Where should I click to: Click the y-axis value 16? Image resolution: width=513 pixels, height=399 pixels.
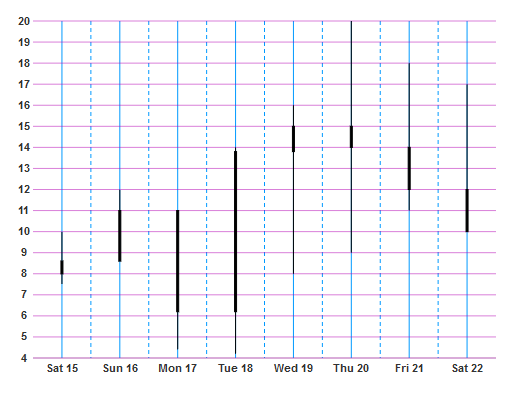pyautogui.click(x=24, y=105)
